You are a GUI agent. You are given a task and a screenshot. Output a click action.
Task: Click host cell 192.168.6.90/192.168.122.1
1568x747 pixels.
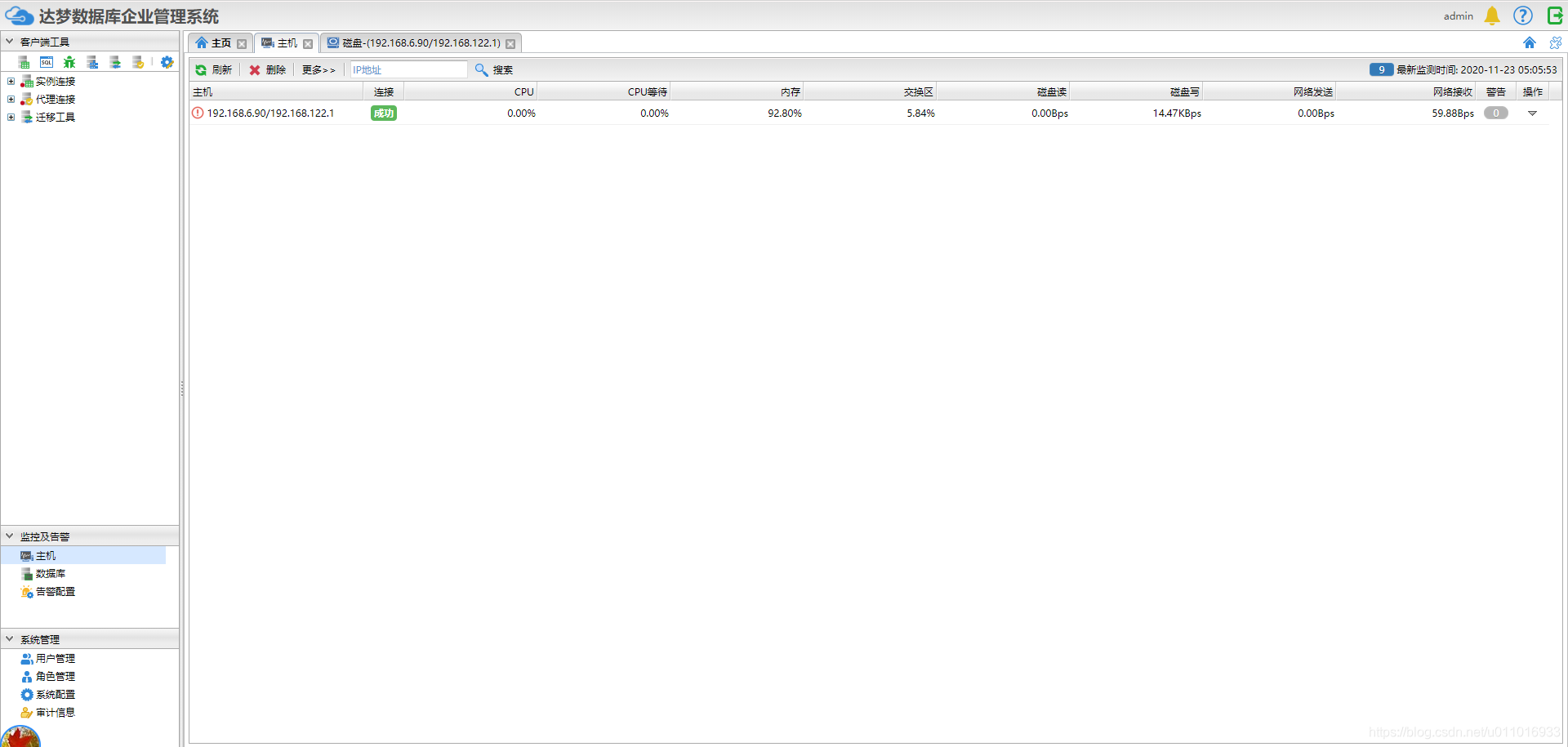point(270,113)
